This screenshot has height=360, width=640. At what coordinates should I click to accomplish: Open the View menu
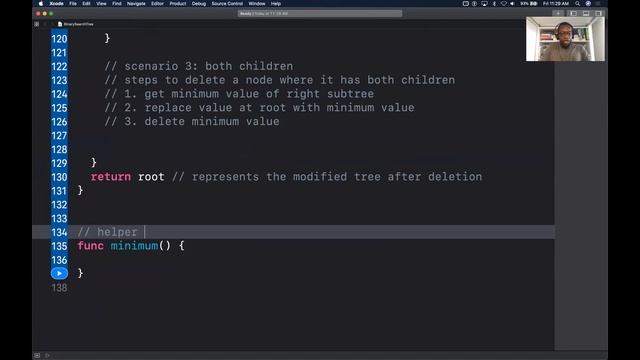coord(101,4)
